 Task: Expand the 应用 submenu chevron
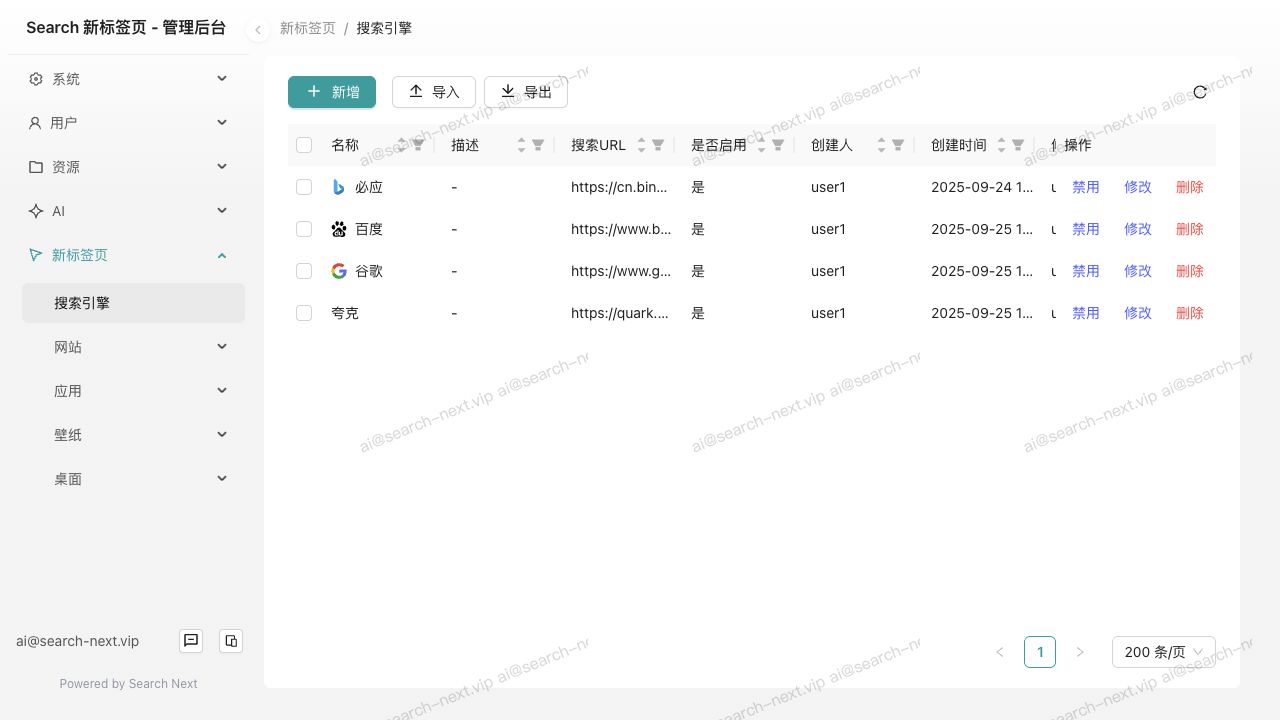(x=222, y=390)
